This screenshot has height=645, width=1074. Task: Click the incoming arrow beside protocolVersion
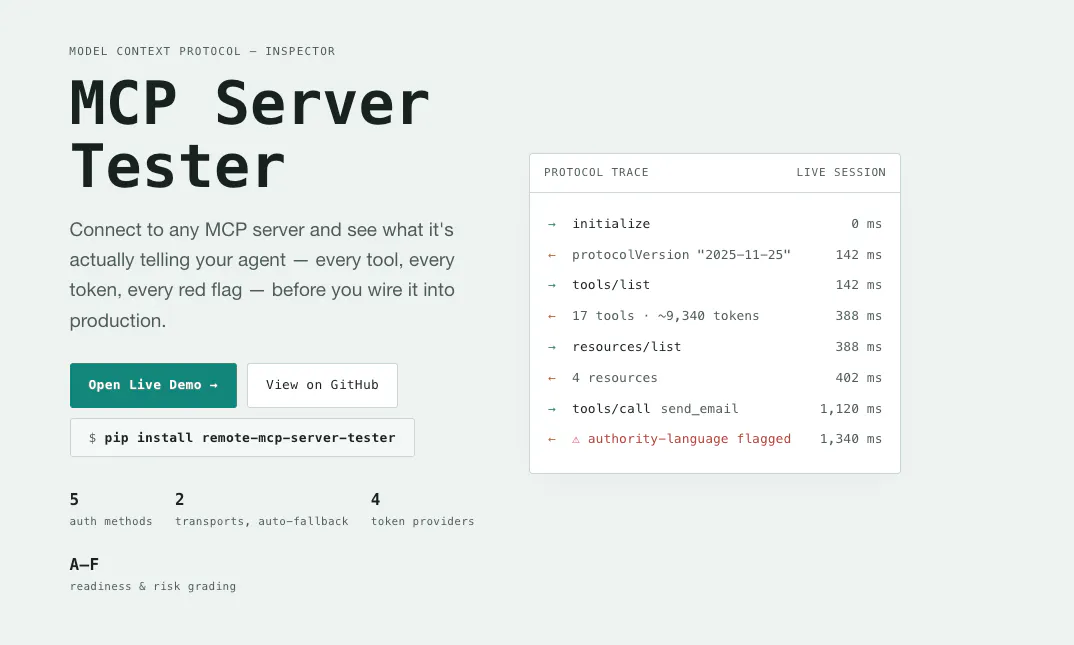coord(552,255)
